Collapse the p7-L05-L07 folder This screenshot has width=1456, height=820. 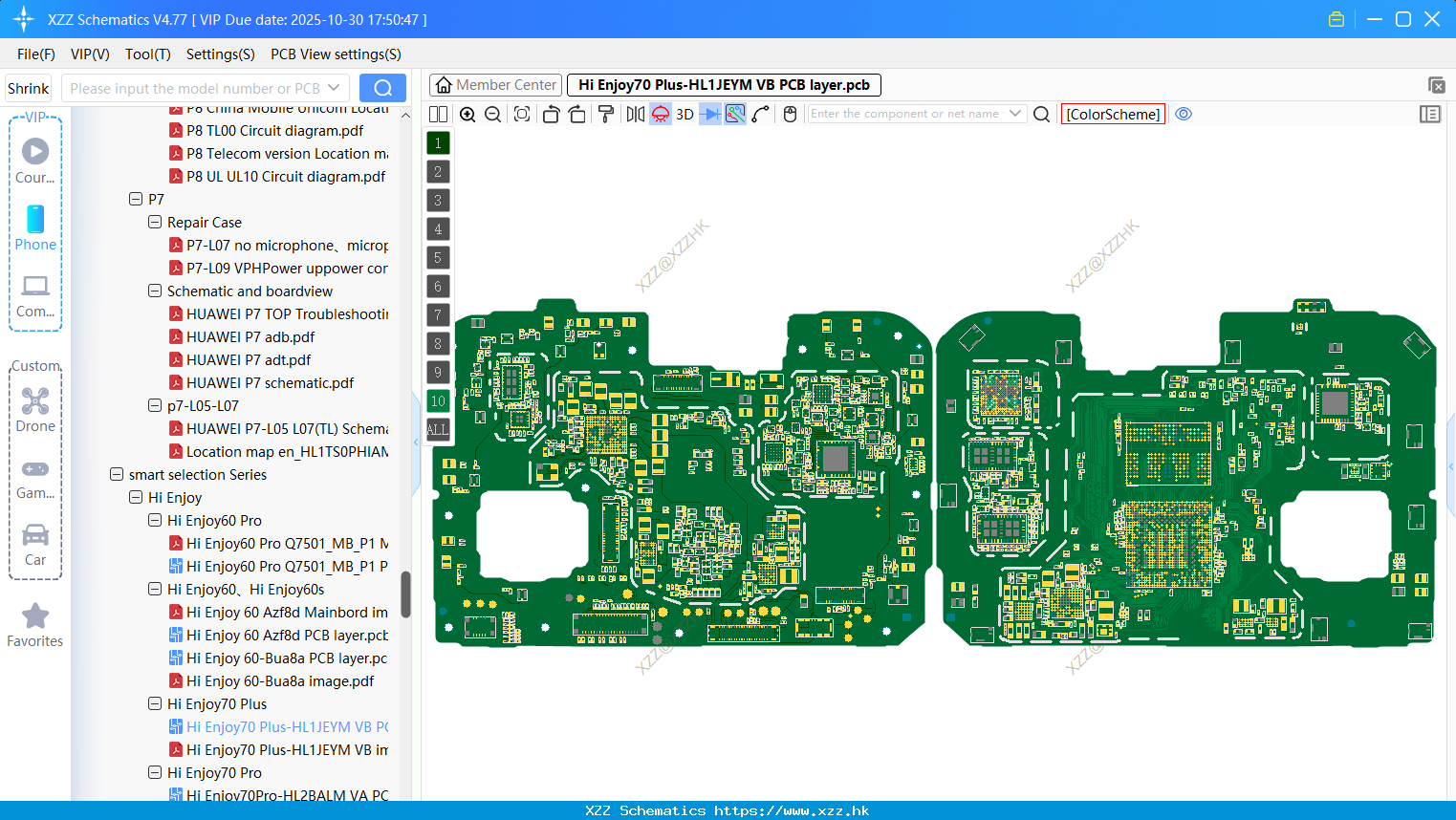point(155,405)
